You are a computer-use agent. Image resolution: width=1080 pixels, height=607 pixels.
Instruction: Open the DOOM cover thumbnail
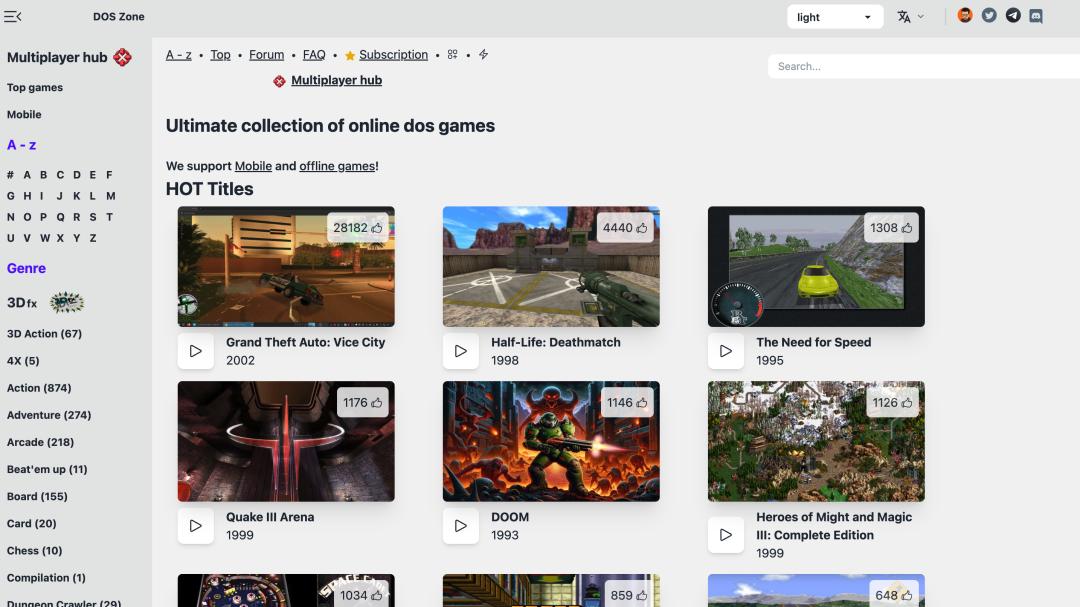(551, 441)
